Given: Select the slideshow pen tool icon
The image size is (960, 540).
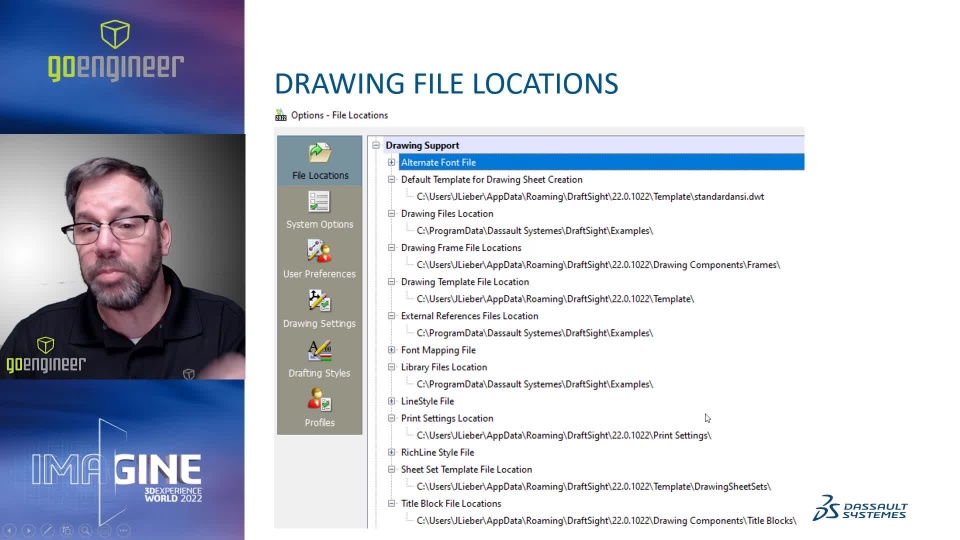Looking at the screenshot, I should (48, 530).
